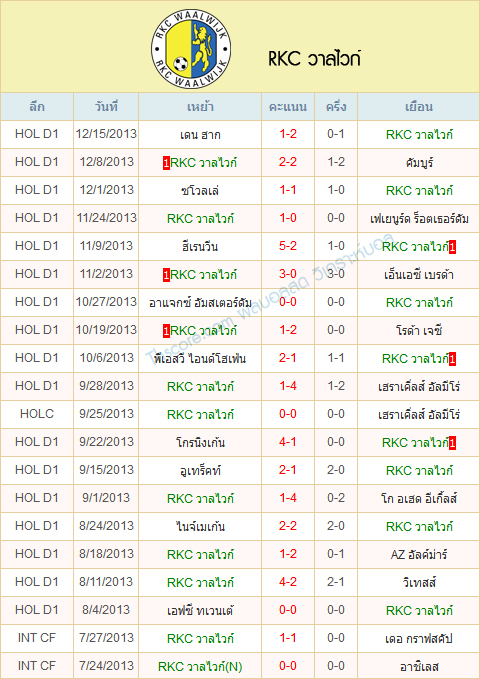Image resolution: width=480 pixels, height=679 pixels.
Task: Click red card badge in 11/2/2013 row
Action: [x=166, y=275]
